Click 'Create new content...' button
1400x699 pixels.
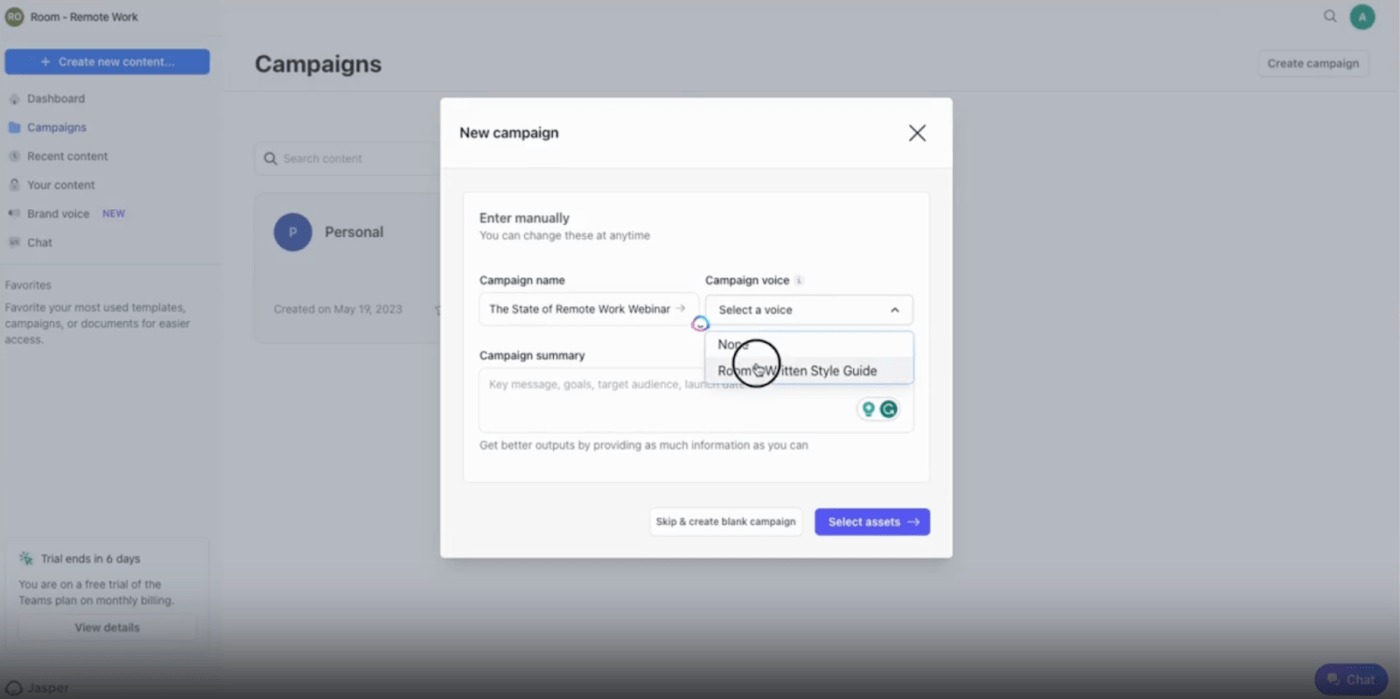click(107, 62)
